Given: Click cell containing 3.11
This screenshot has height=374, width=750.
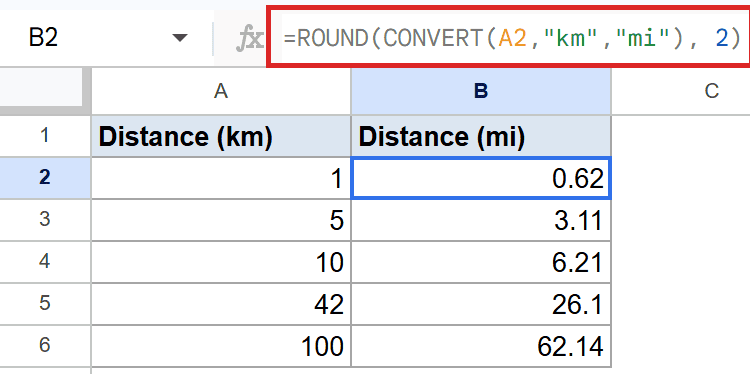Looking at the screenshot, I should click(481, 220).
